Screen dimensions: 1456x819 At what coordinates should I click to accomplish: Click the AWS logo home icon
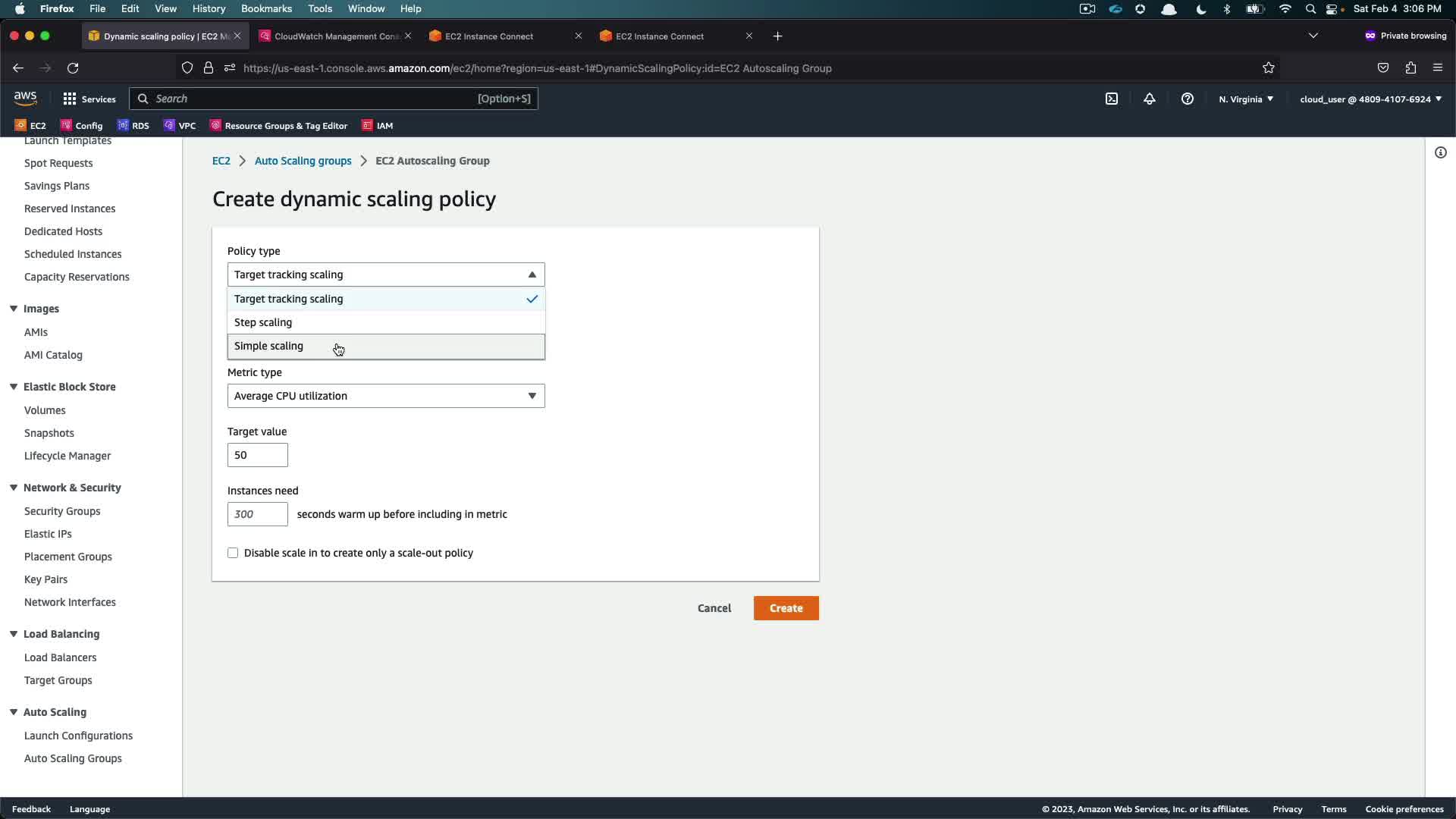[25, 99]
